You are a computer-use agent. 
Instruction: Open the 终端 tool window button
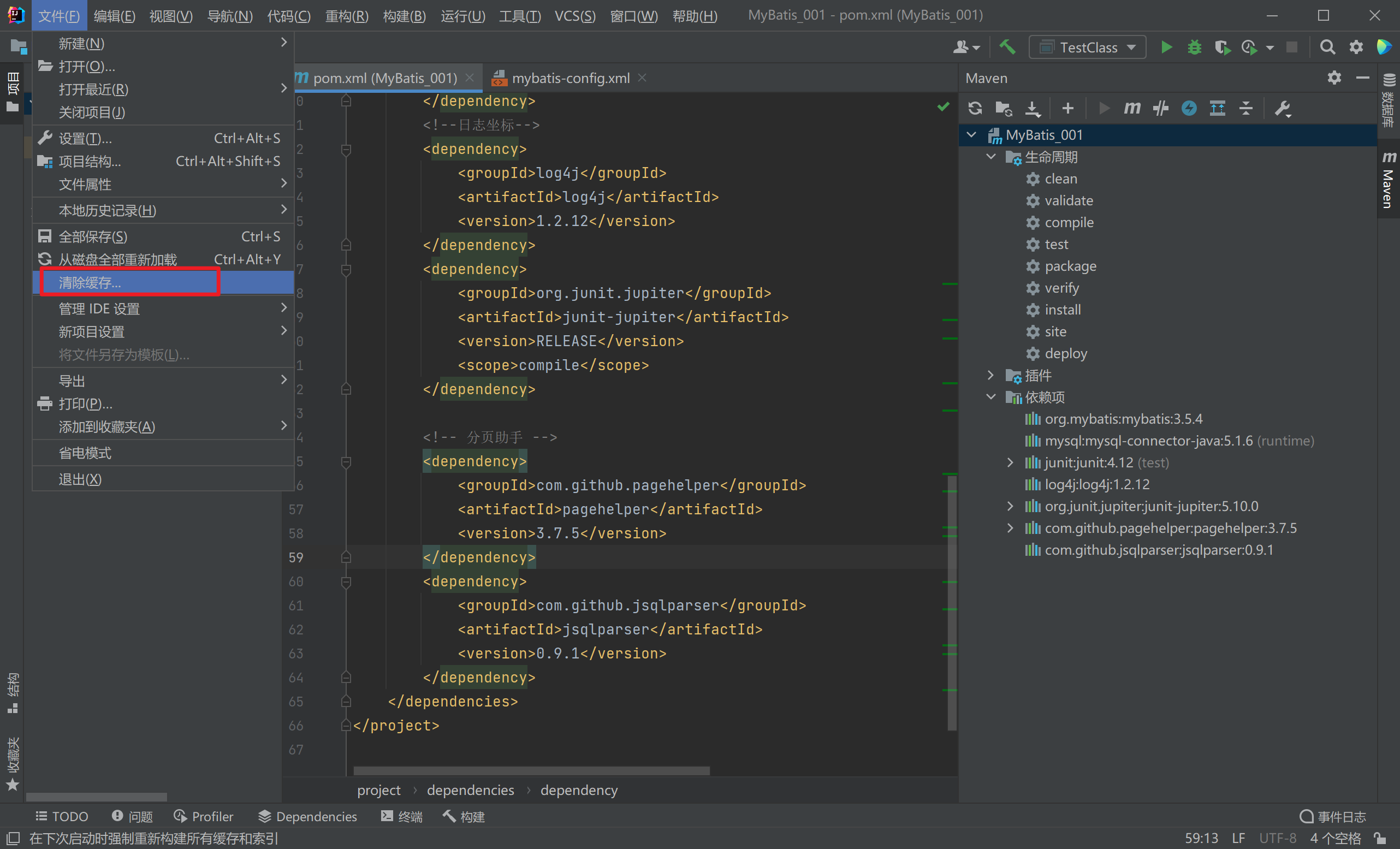click(x=402, y=817)
